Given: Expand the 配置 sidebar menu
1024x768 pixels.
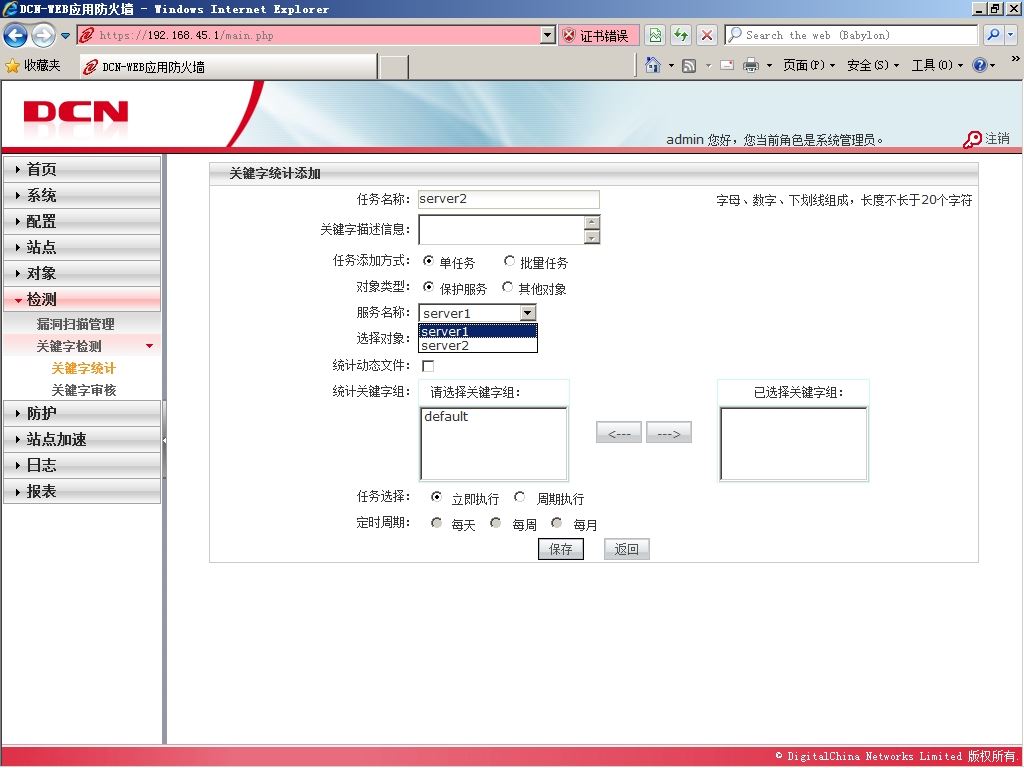Looking at the screenshot, I should click(x=82, y=221).
